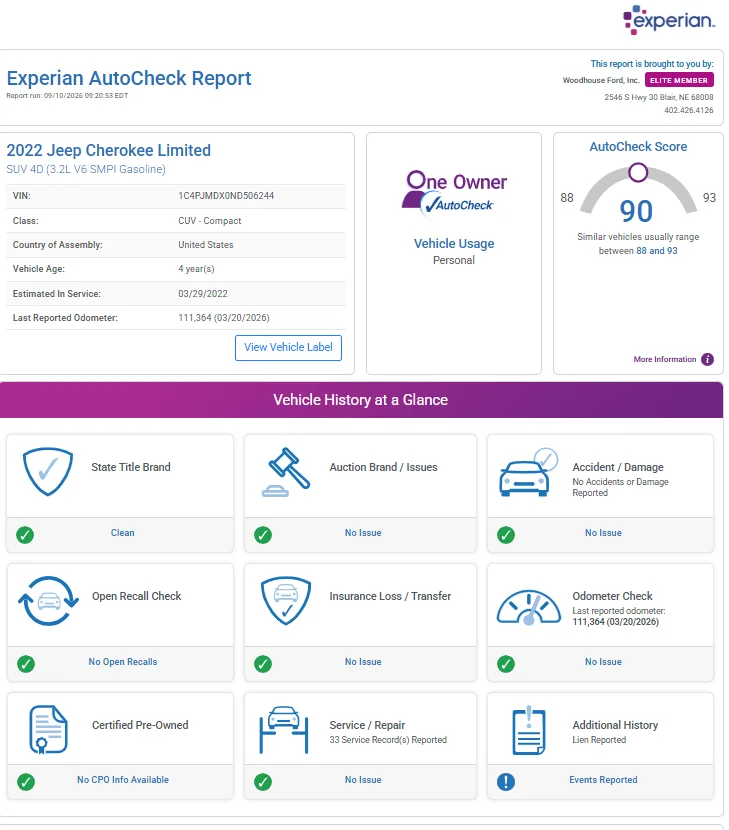This screenshot has width=729, height=830.
Task: Click the ELITE MEMBER badge
Action: click(x=679, y=80)
